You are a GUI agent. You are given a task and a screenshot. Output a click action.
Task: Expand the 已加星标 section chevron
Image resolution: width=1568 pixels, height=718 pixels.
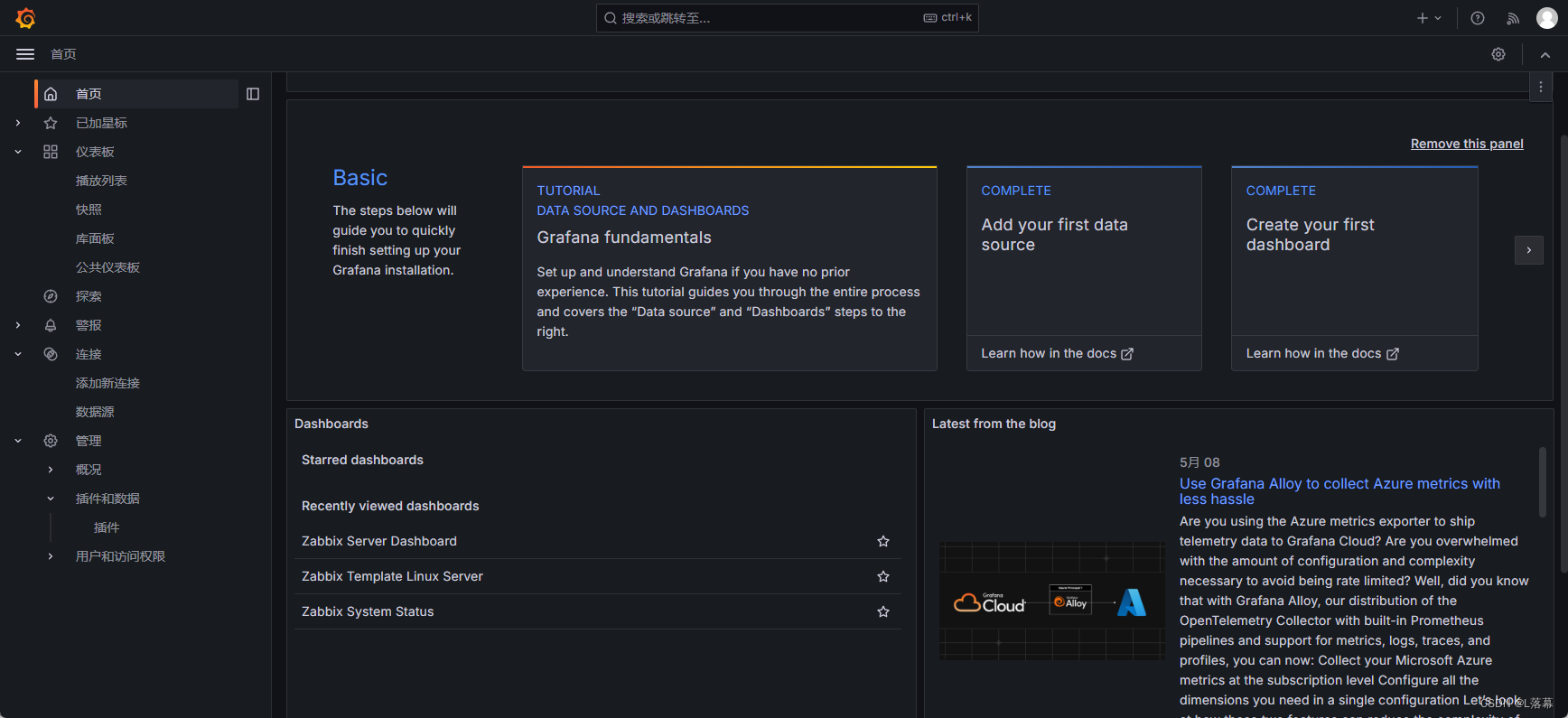18,123
